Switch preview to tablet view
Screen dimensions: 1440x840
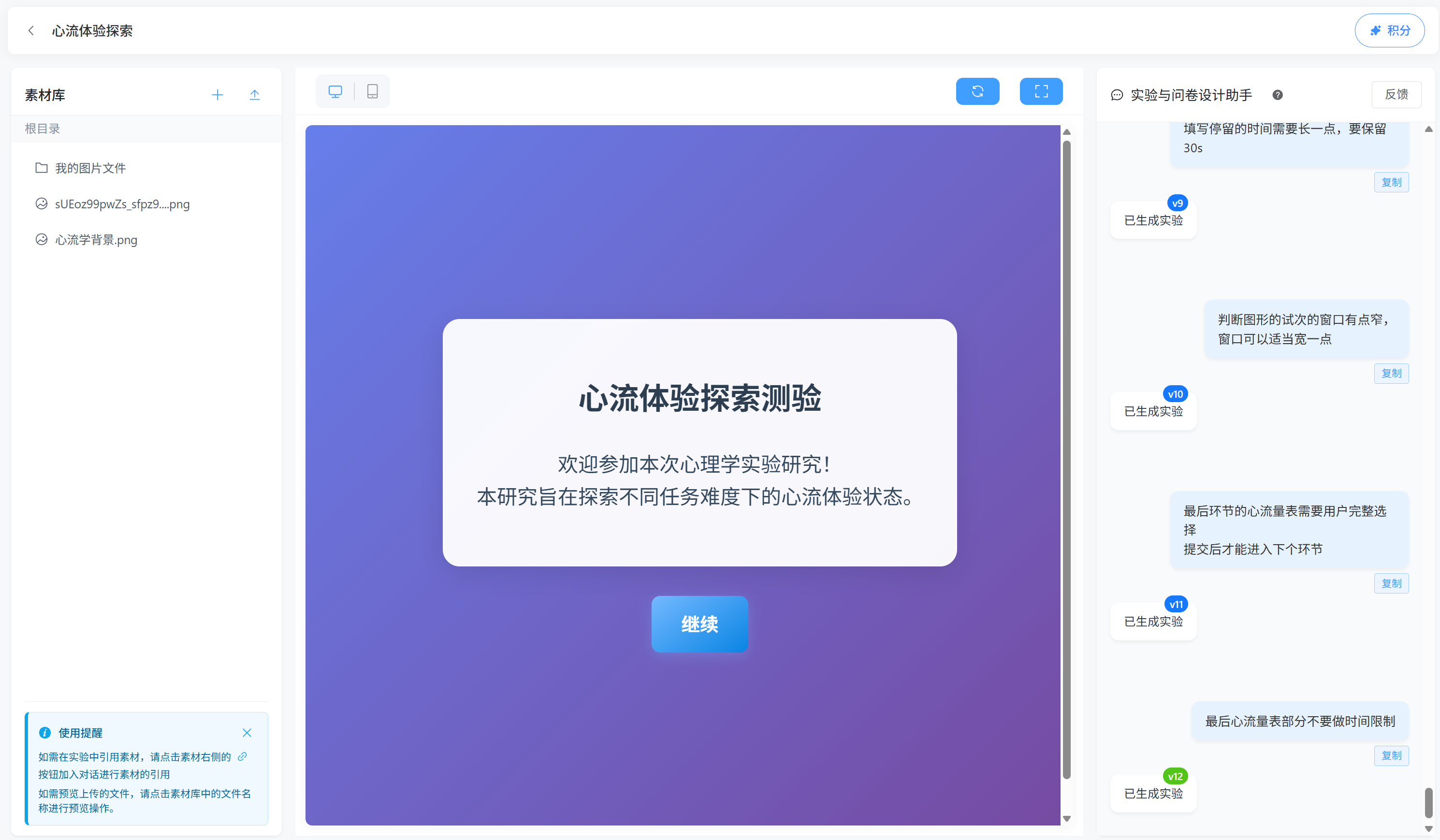(373, 91)
